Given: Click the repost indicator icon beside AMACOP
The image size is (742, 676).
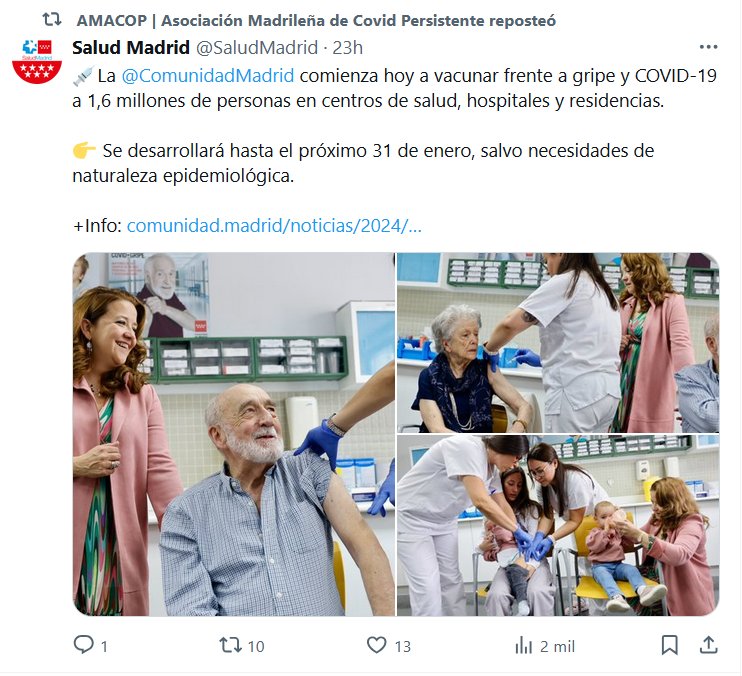Looking at the screenshot, I should 52,19.
